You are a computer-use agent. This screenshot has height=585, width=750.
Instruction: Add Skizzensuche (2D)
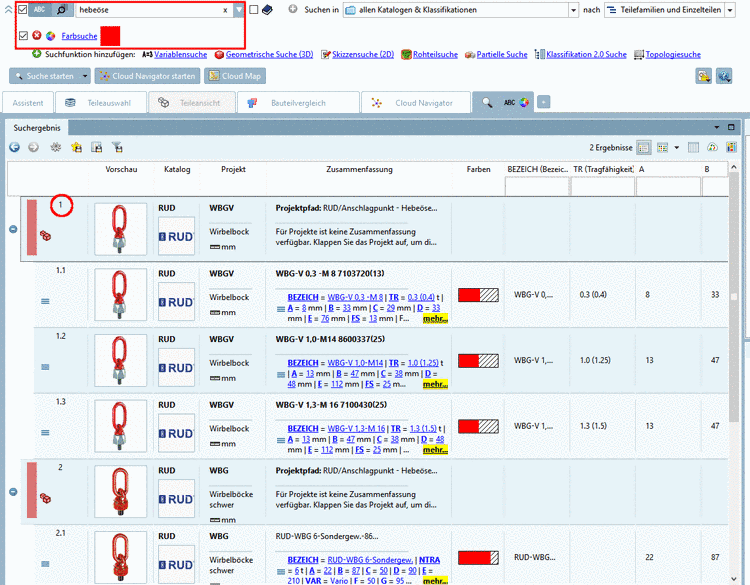coord(363,55)
